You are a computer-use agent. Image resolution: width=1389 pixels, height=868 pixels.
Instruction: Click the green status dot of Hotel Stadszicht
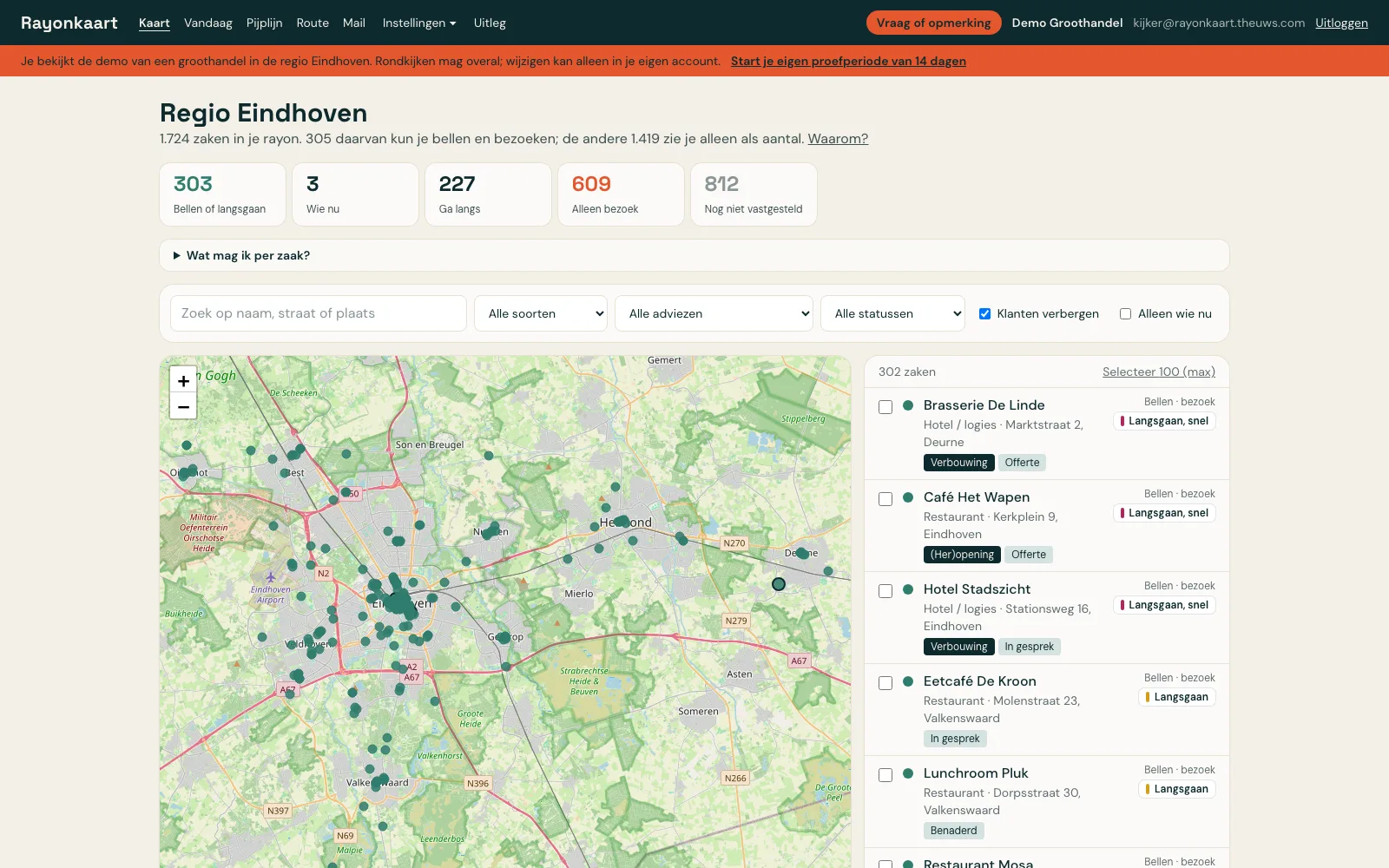pos(908,589)
